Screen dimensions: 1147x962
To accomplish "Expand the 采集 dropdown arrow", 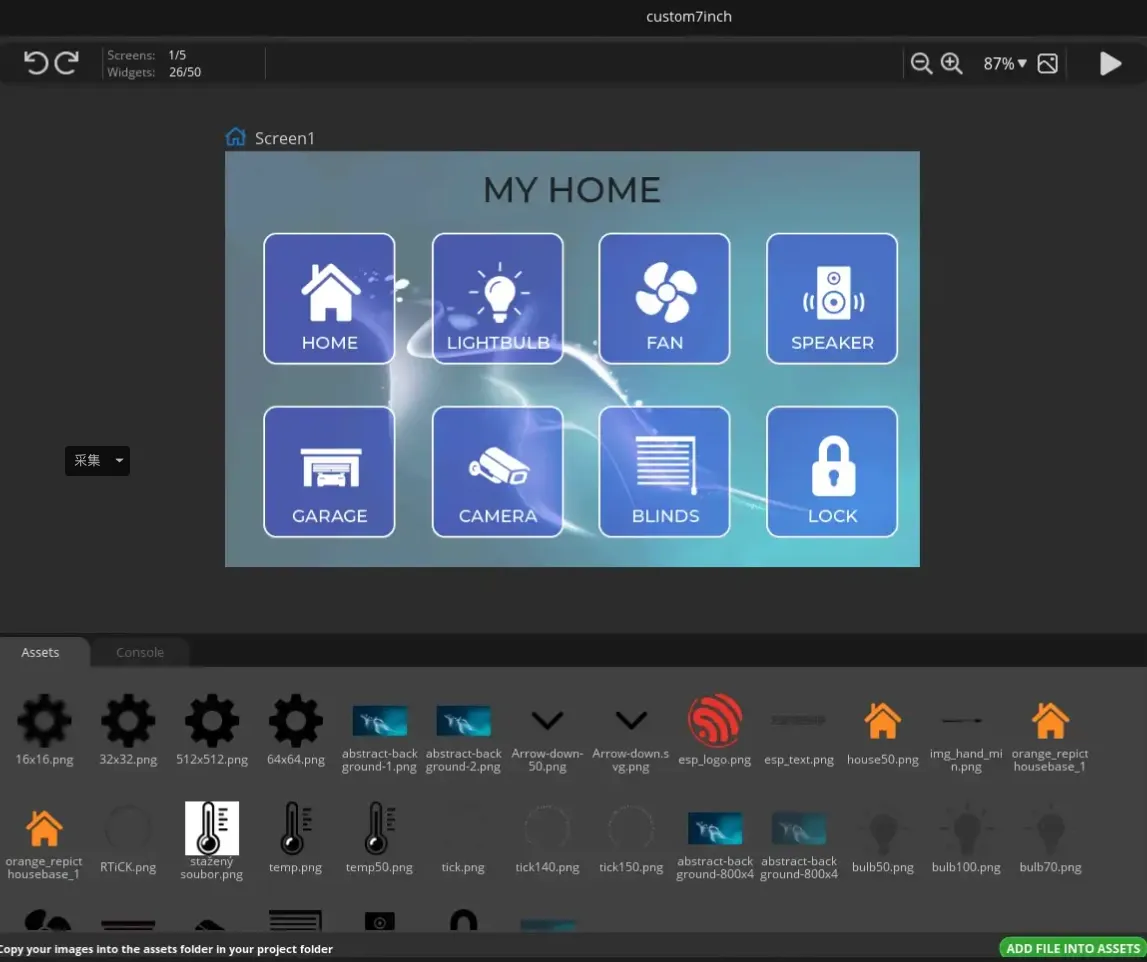I will [119, 461].
